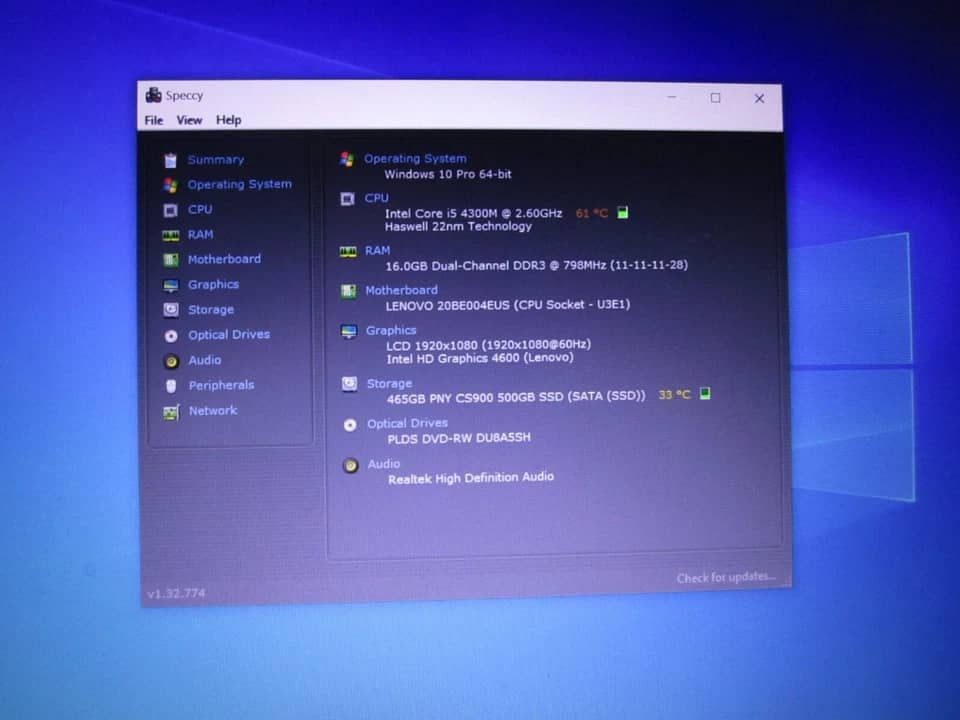The width and height of the screenshot is (960, 720).
Task: Click the Storage drive icon in summary panel
Action: coord(349,384)
